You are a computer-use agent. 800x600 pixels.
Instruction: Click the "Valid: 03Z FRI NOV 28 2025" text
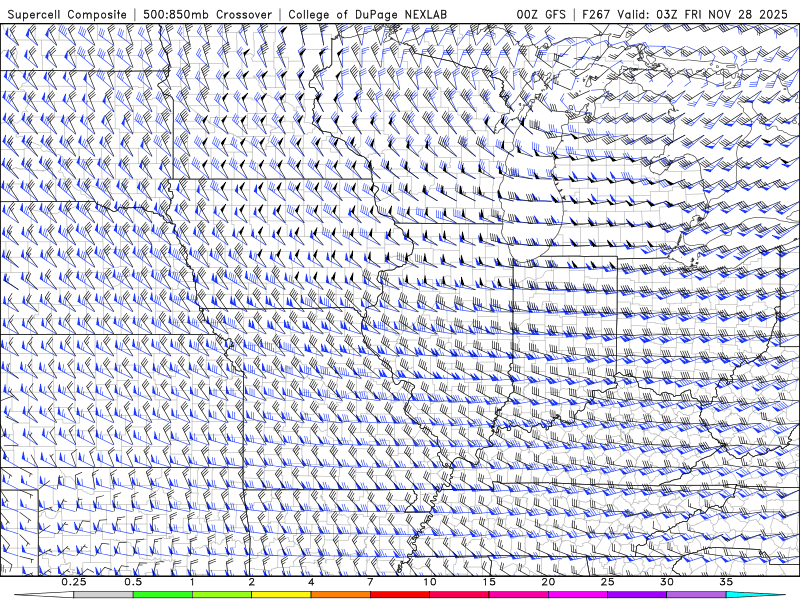(703, 14)
